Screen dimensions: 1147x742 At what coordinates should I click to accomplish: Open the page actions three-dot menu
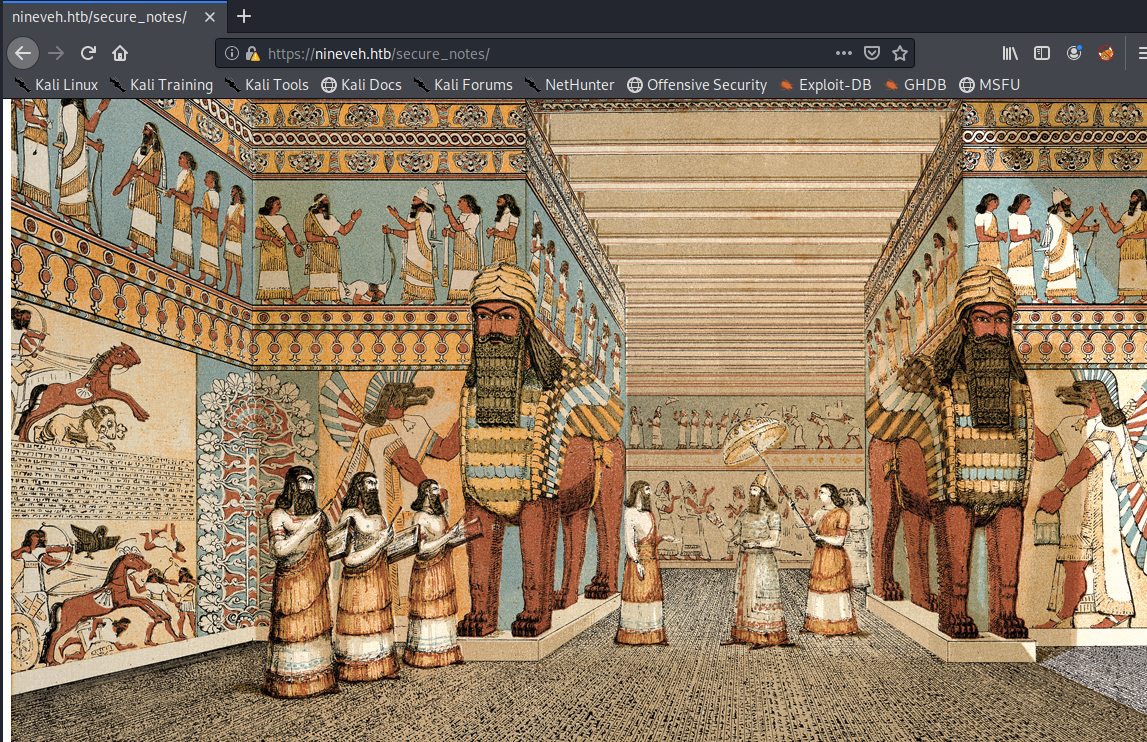[x=844, y=53]
